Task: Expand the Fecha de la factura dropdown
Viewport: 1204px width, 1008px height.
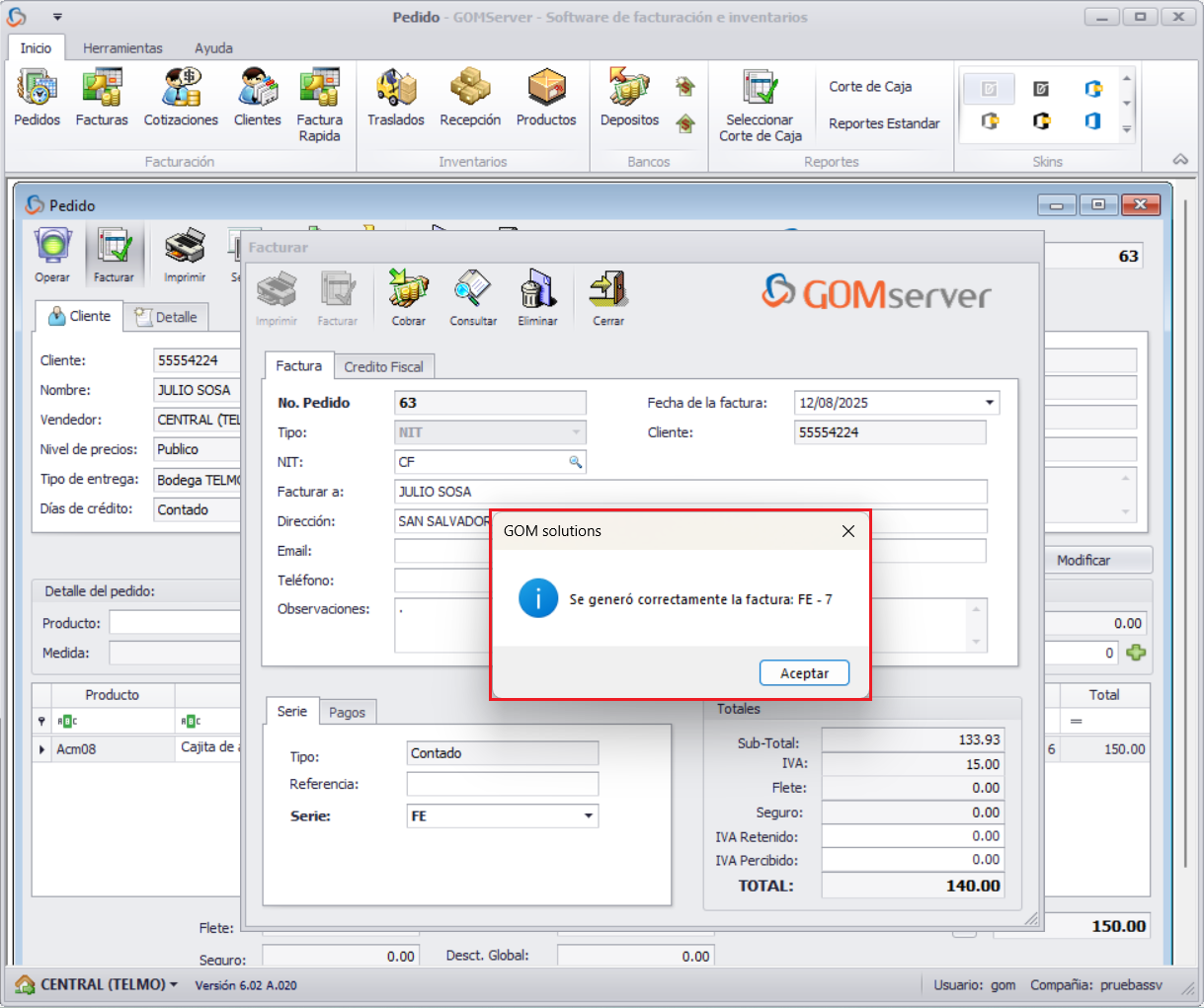Action: (989, 403)
